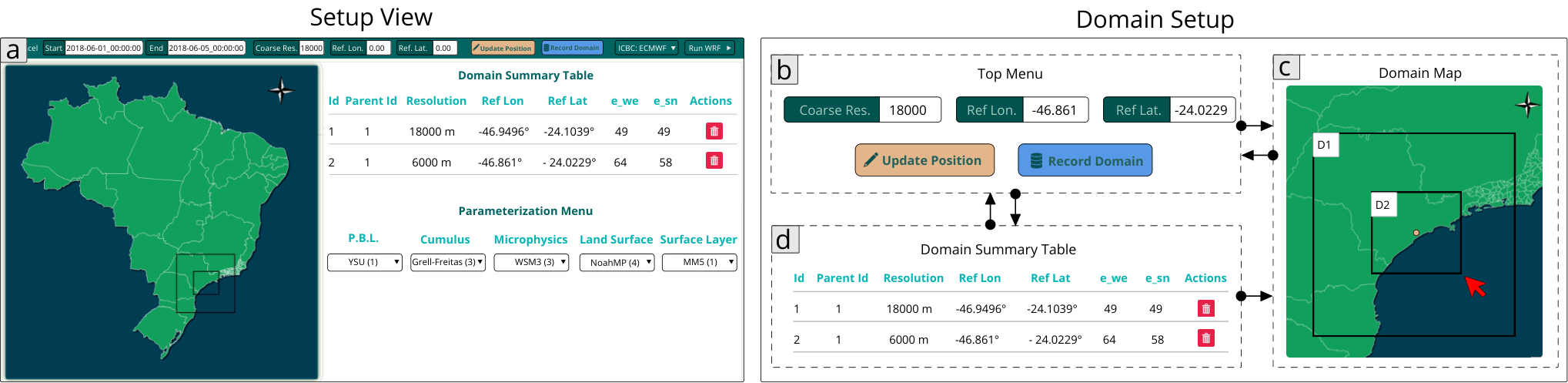Click Ref Lon header in Domain Setup summary table

[x=980, y=278]
